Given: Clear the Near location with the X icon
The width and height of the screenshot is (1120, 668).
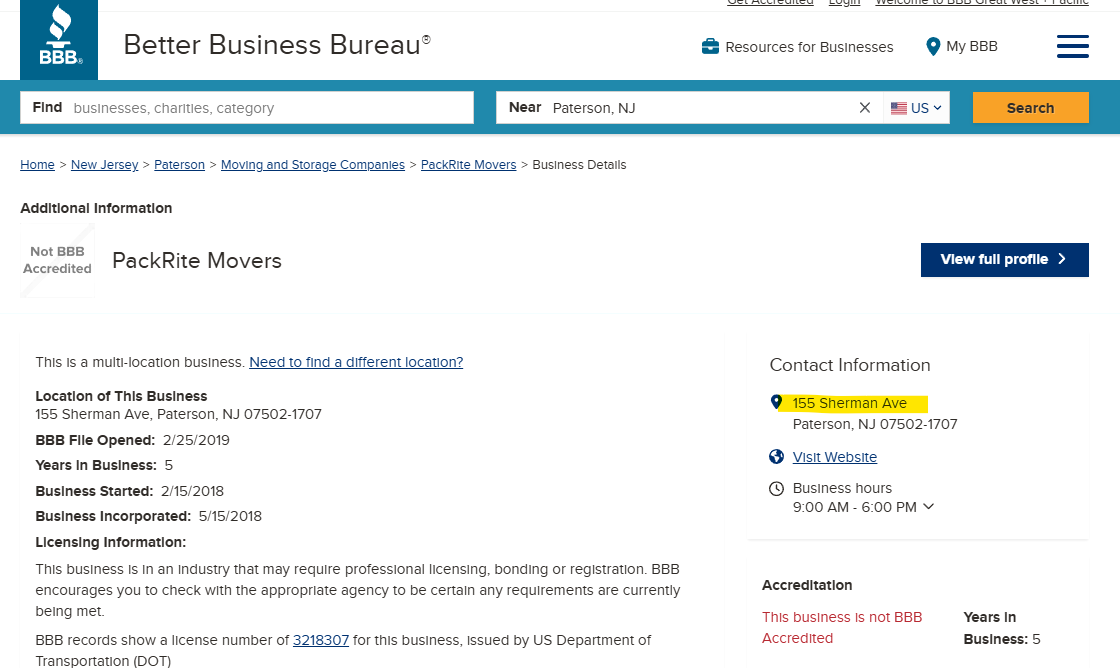Looking at the screenshot, I should pyautogui.click(x=864, y=108).
